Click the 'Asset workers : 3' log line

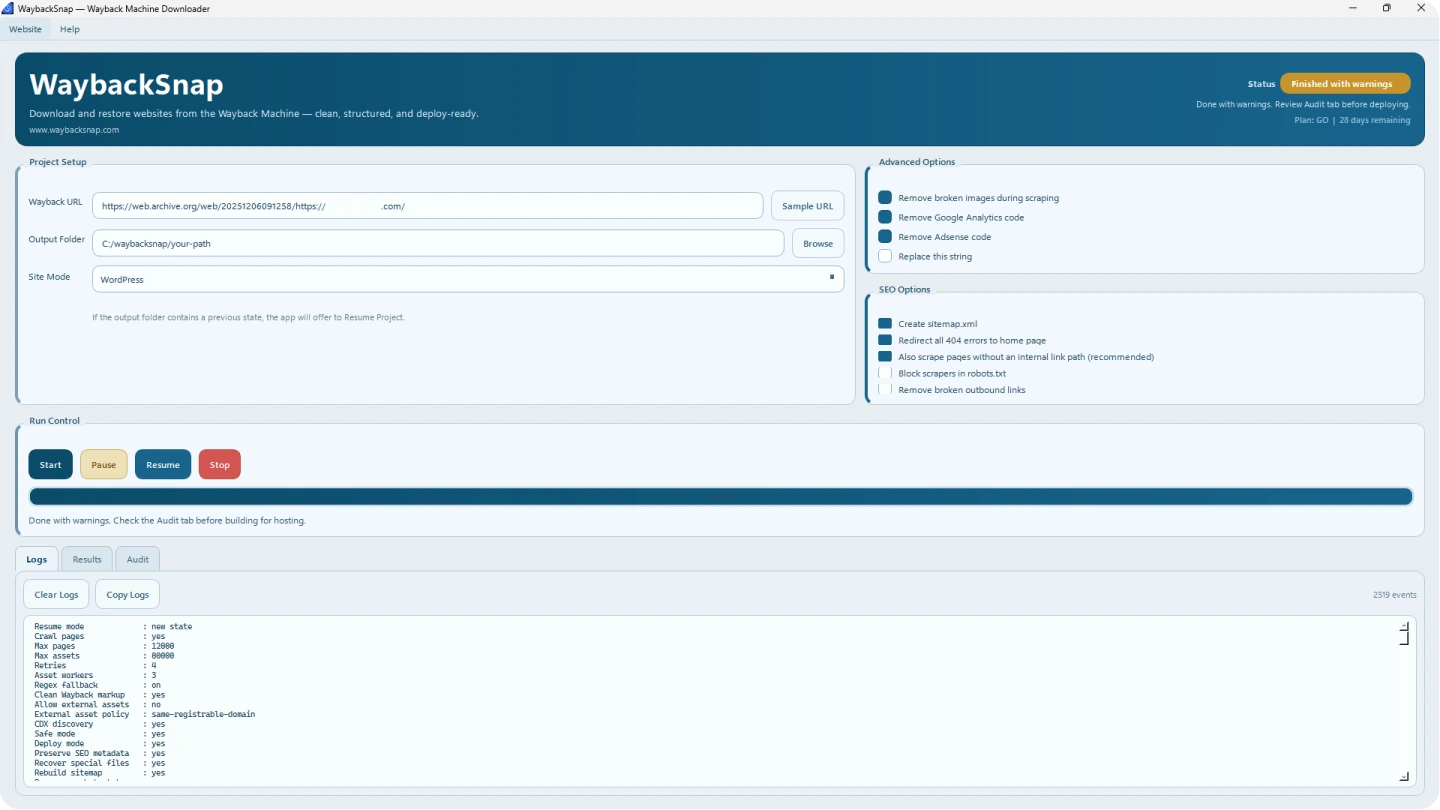(x=95, y=675)
